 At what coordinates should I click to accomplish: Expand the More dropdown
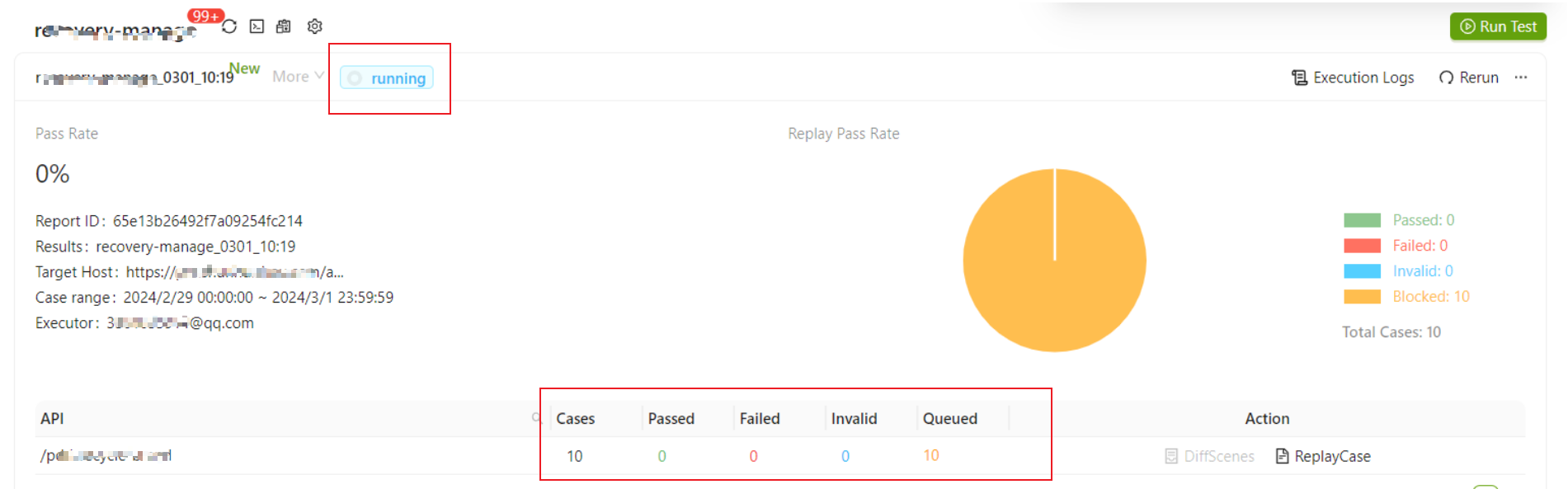pos(298,77)
